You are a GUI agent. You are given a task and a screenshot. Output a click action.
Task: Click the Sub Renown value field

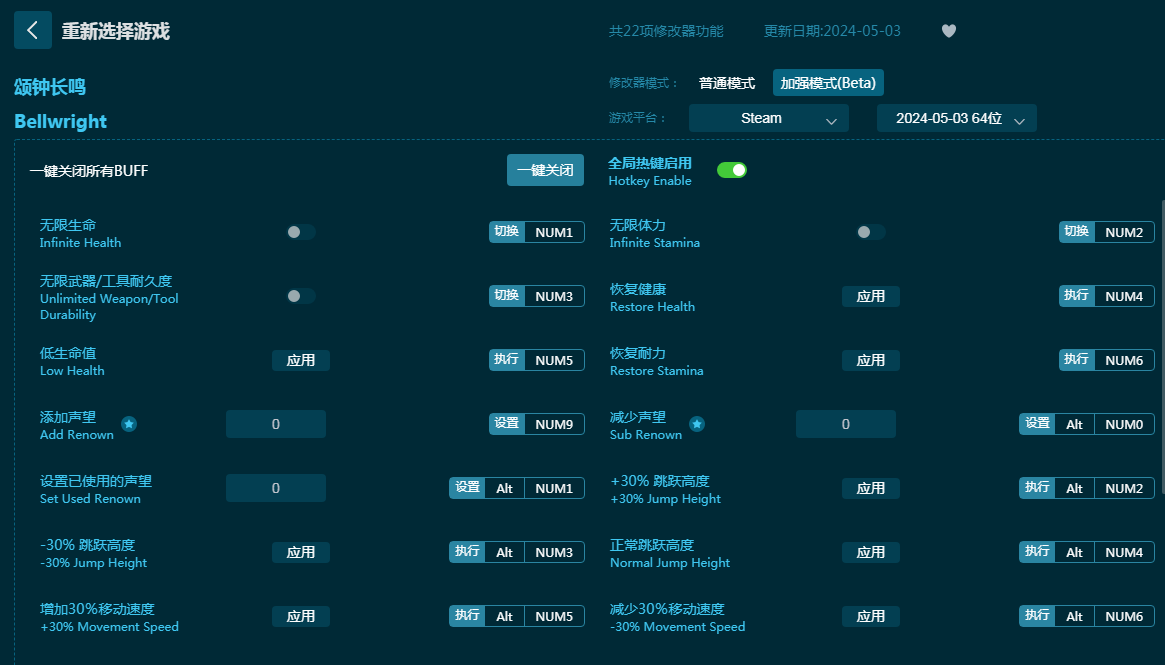846,424
